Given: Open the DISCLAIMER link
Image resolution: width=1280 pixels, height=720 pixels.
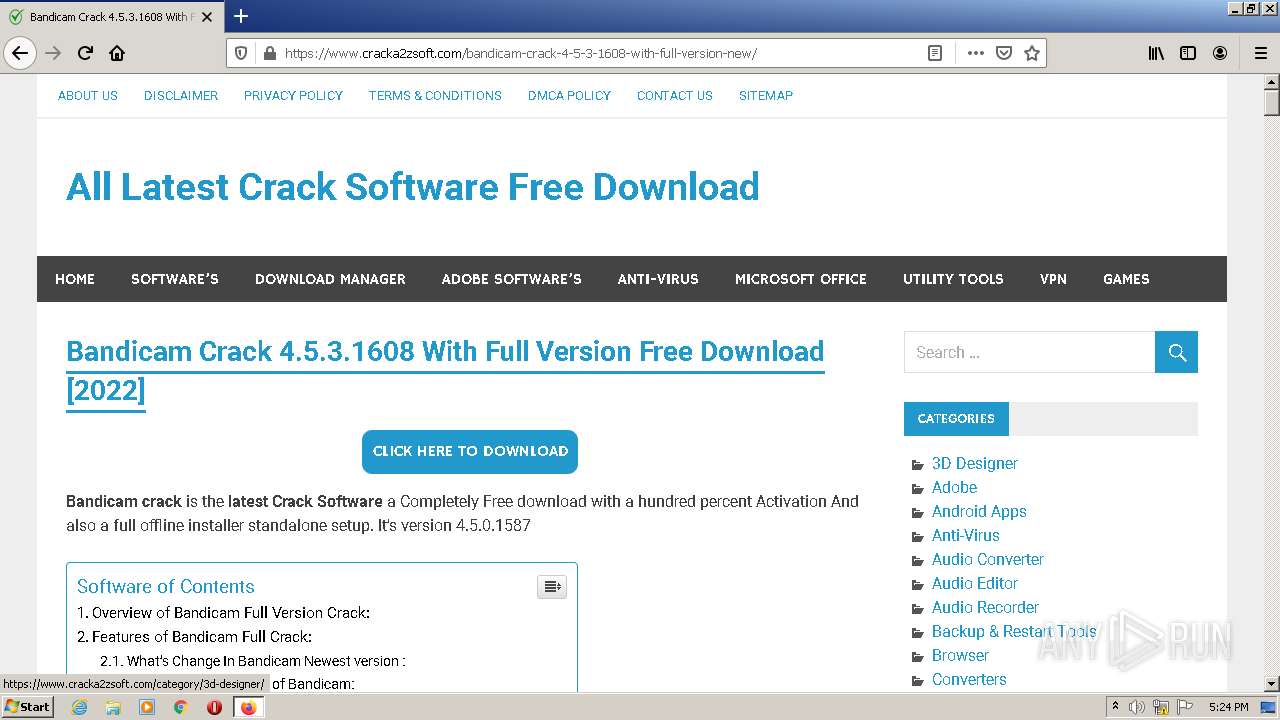Looking at the screenshot, I should click(x=181, y=95).
